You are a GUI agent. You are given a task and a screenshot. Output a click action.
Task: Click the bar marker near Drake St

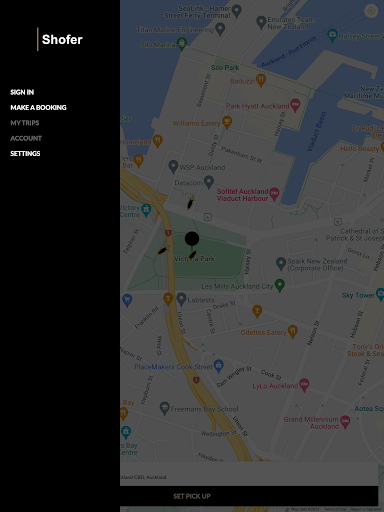coord(257,312)
